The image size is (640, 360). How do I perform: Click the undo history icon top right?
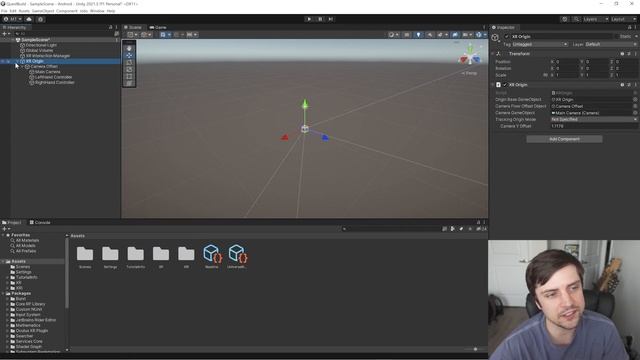click(565, 19)
